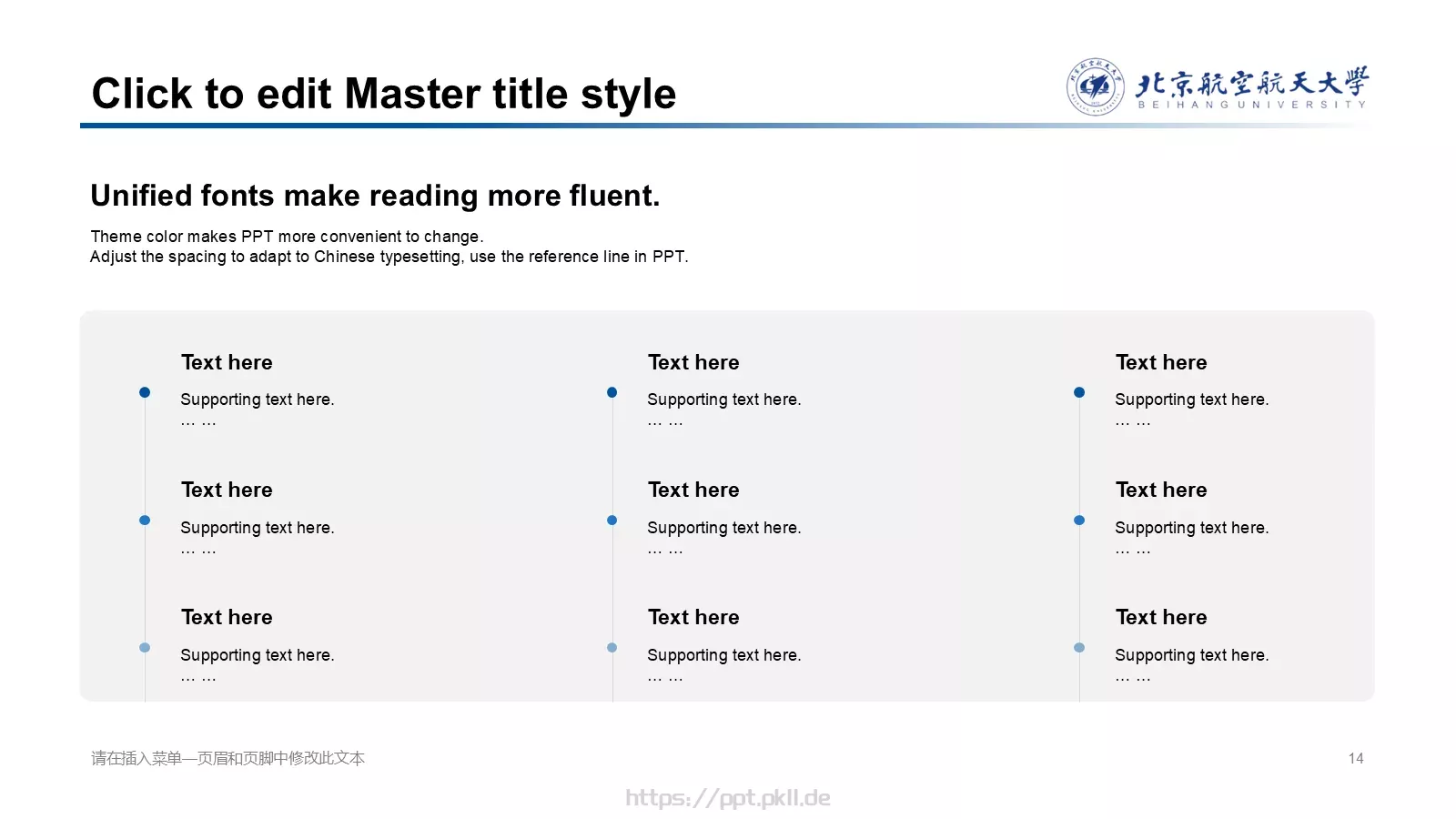Select medium blue bullet dot in right column
Image resolution: width=1456 pixels, height=819 pixels.
tap(1079, 521)
